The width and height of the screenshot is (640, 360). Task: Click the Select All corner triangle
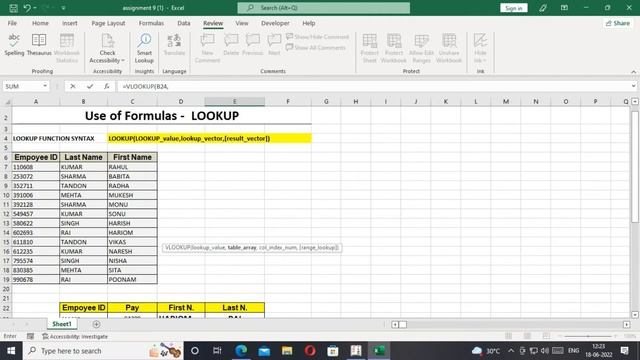pyautogui.click(x=7, y=102)
